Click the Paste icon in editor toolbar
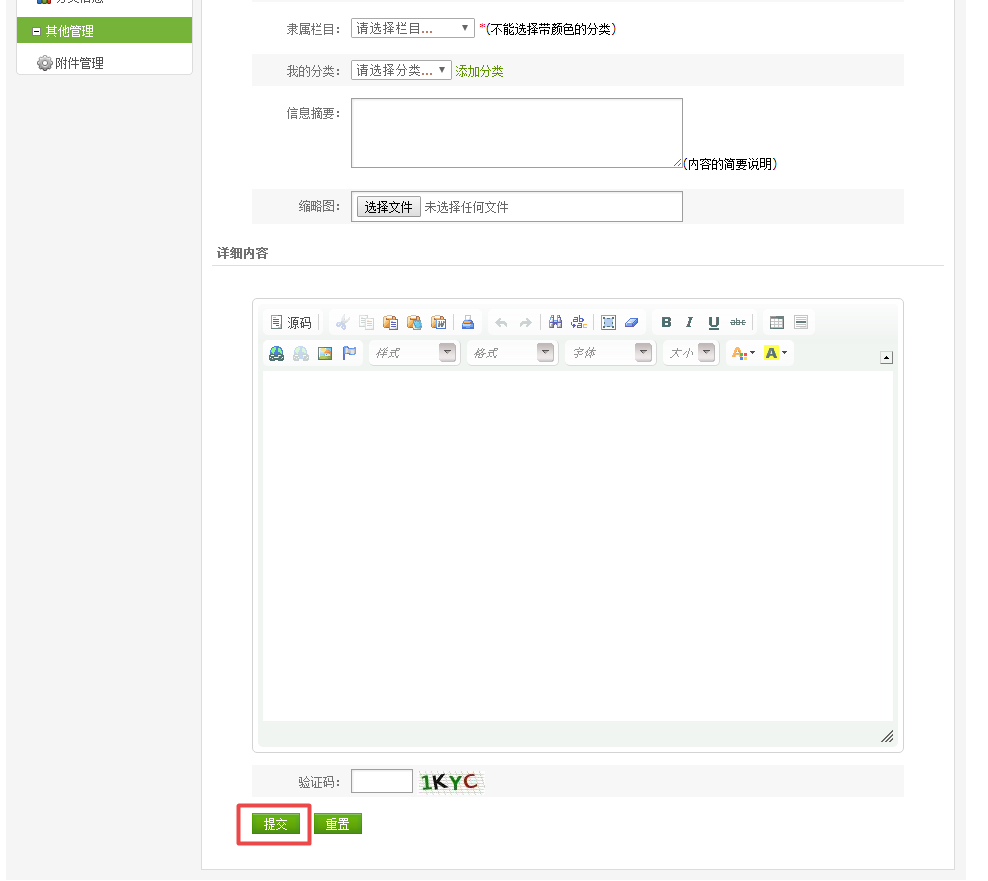The width and height of the screenshot is (988, 881). click(x=390, y=322)
